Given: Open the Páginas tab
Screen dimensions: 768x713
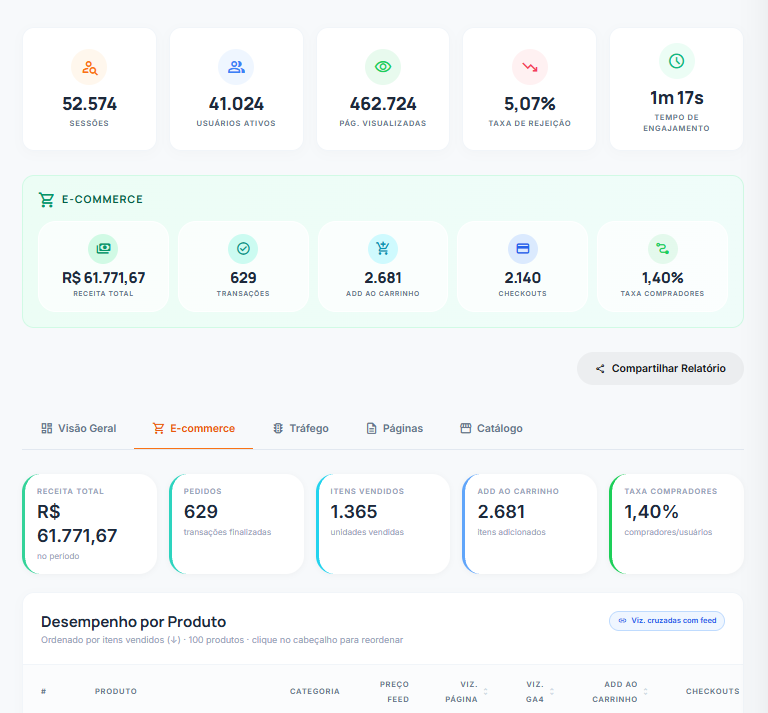Looking at the screenshot, I should pos(394,428).
